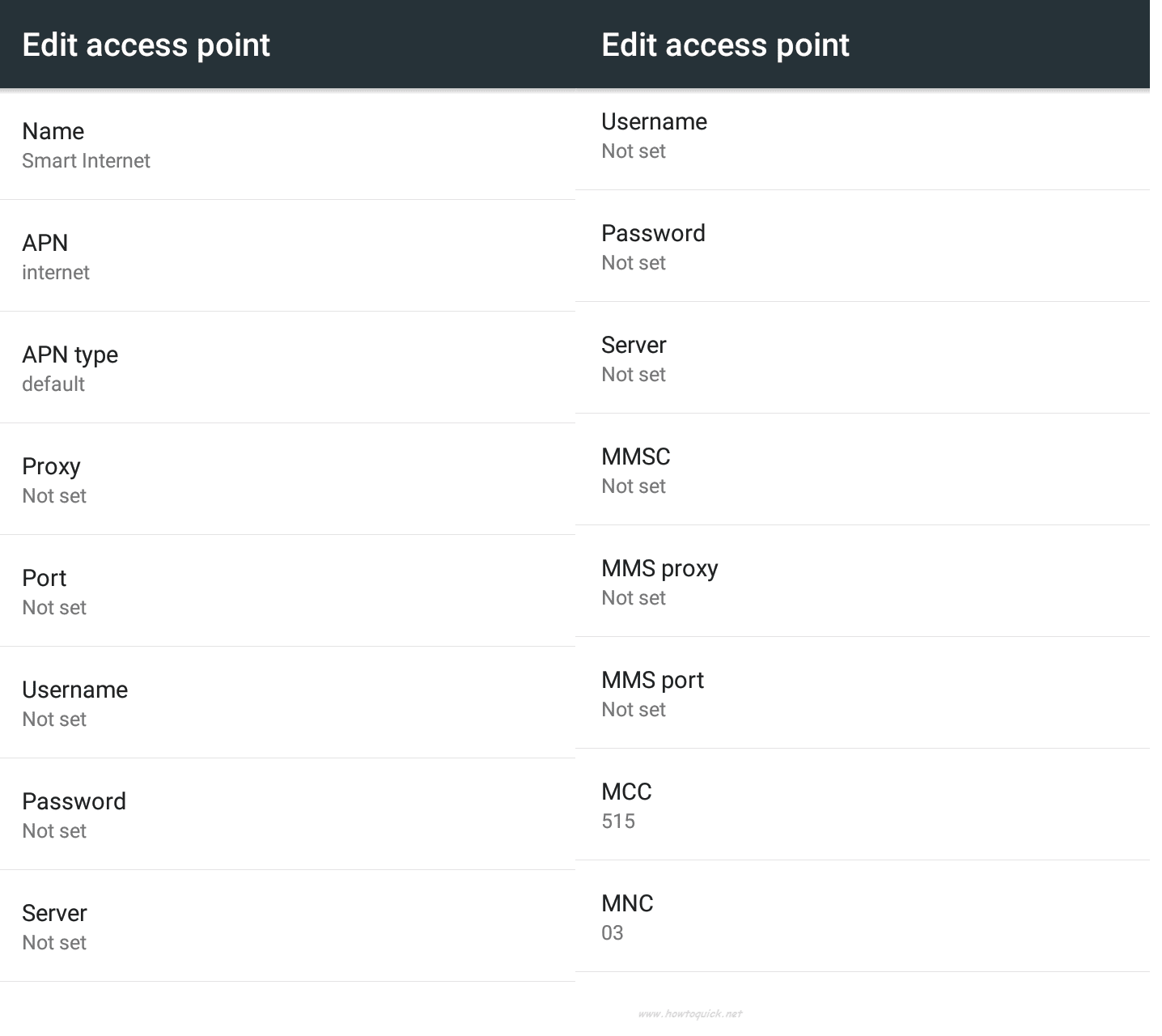Click the default value under APN type
Viewport: 1162px width, 1036px height.
tap(53, 384)
